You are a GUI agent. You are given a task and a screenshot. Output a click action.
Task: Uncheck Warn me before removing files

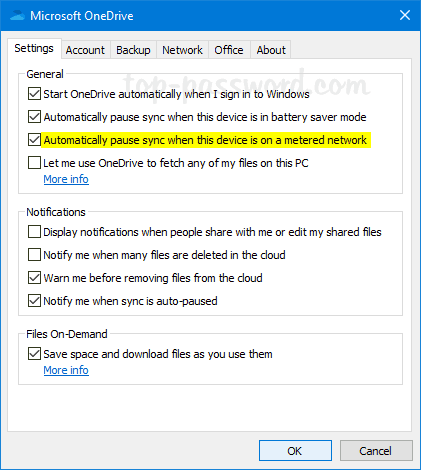pyautogui.click(x=35, y=278)
